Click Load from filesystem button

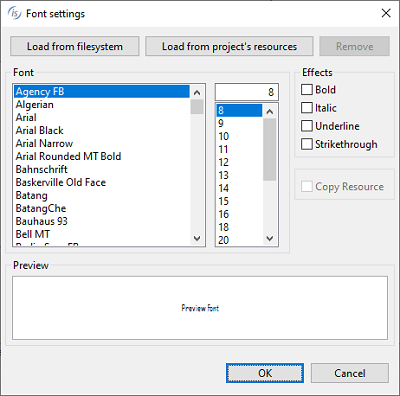(x=75, y=46)
